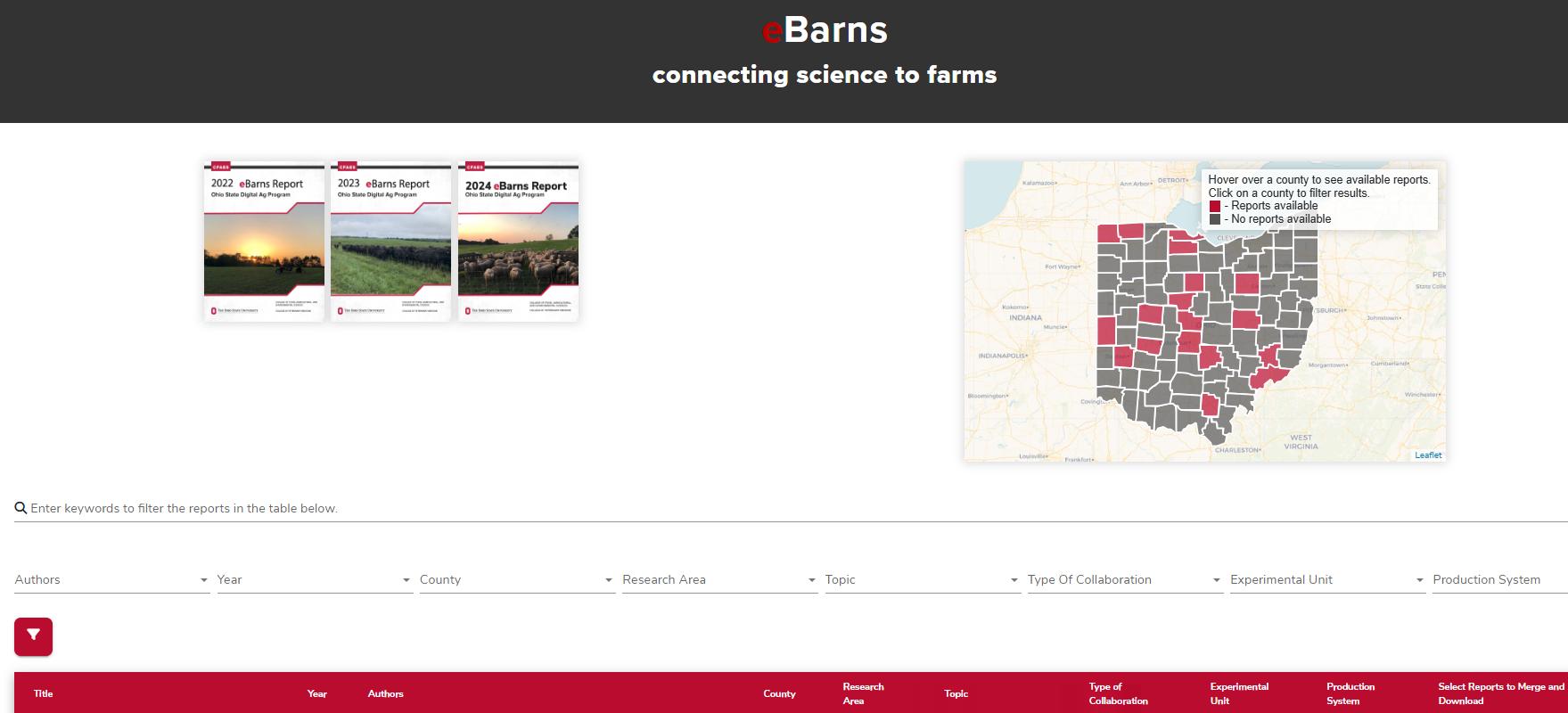The height and width of the screenshot is (713, 1568).
Task: Open the Experimental Unit dropdown
Action: pyautogui.click(x=1328, y=579)
